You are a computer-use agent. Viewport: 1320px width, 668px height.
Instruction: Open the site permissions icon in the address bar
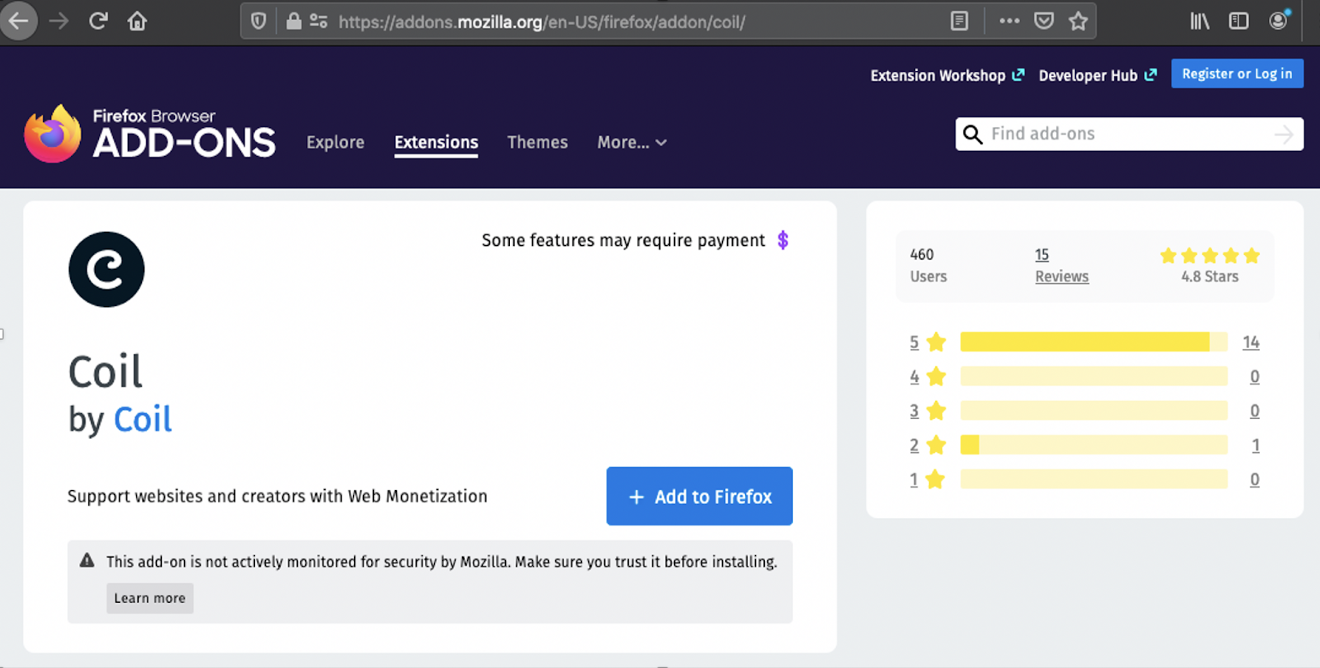pyautogui.click(x=319, y=21)
